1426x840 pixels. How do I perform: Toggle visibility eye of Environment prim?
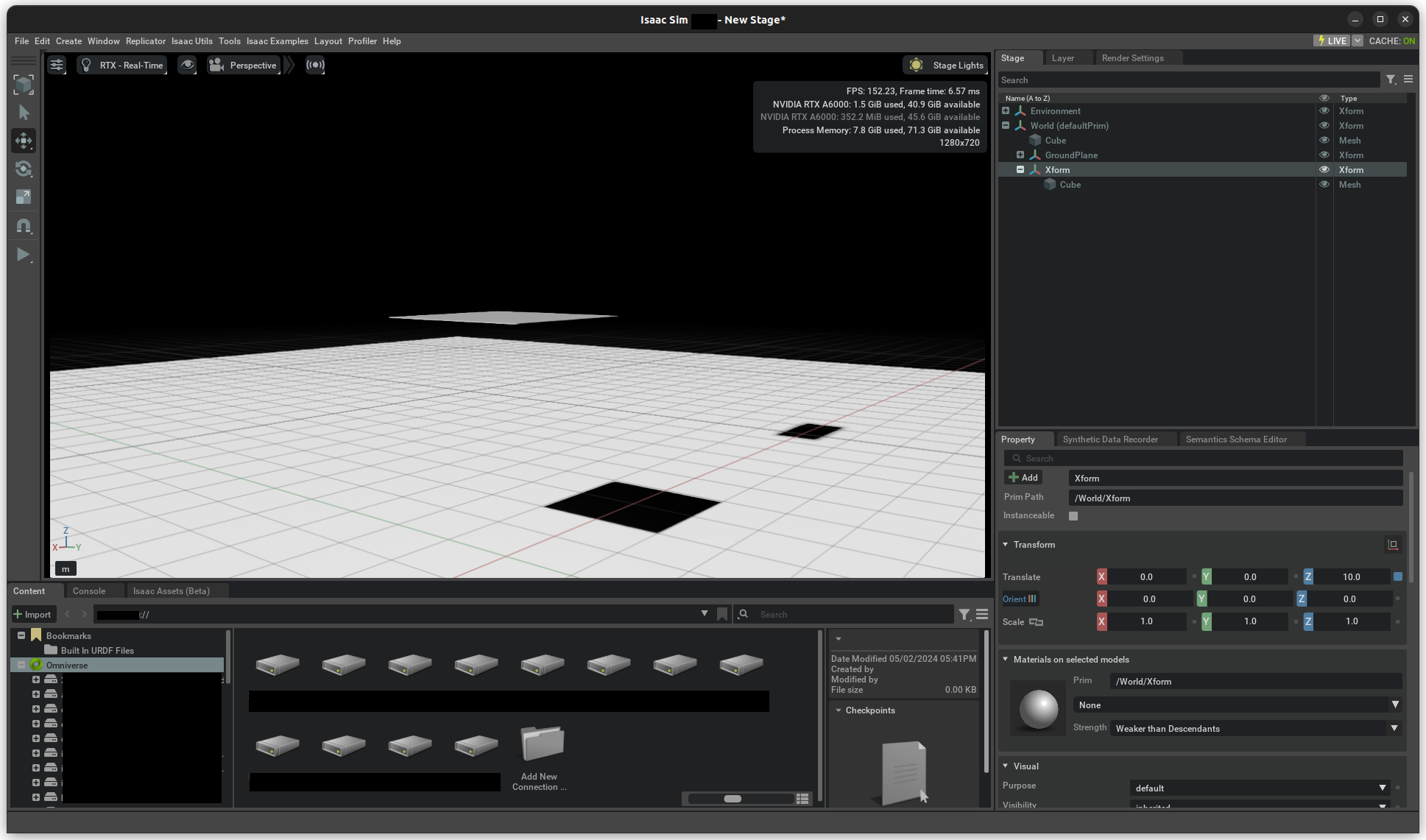pyautogui.click(x=1324, y=111)
